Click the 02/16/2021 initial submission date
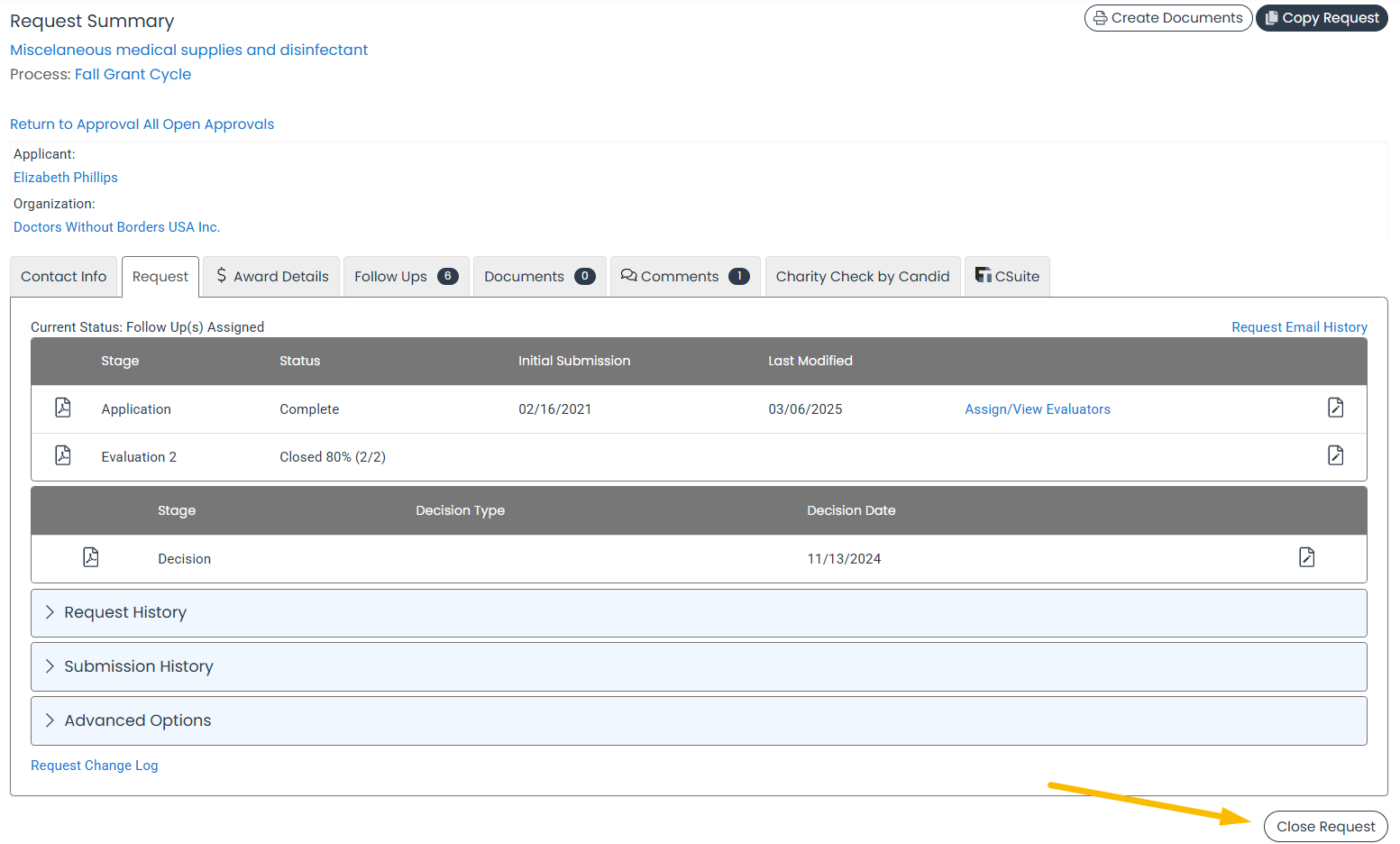The image size is (1400, 844). click(555, 409)
